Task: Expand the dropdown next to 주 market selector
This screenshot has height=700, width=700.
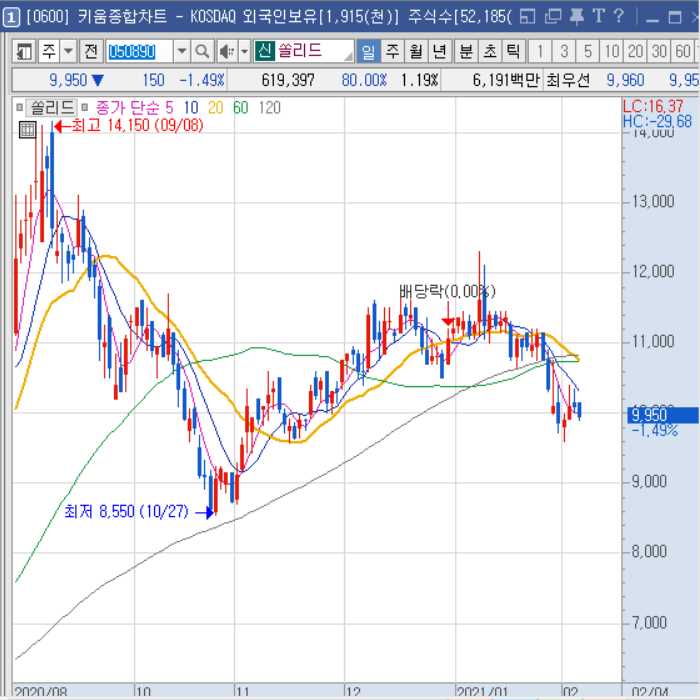Action: [x=68, y=52]
